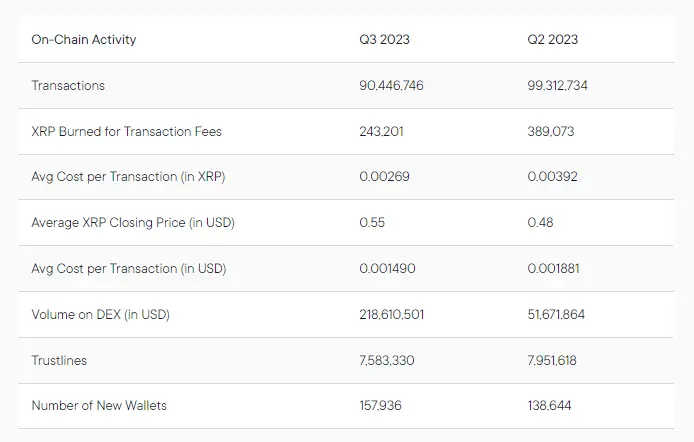Image resolution: width=694 pixels, height=442 pixels.
Task: Click the DEX volume value 218,610,501
Action: coord(392,314)
